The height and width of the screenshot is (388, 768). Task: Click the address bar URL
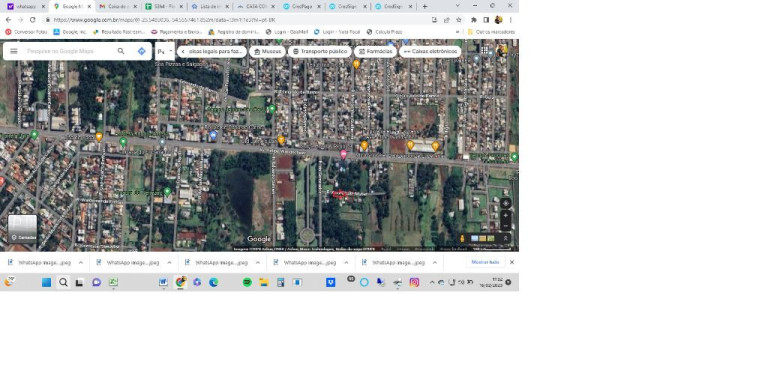click(x=164, y=20)
